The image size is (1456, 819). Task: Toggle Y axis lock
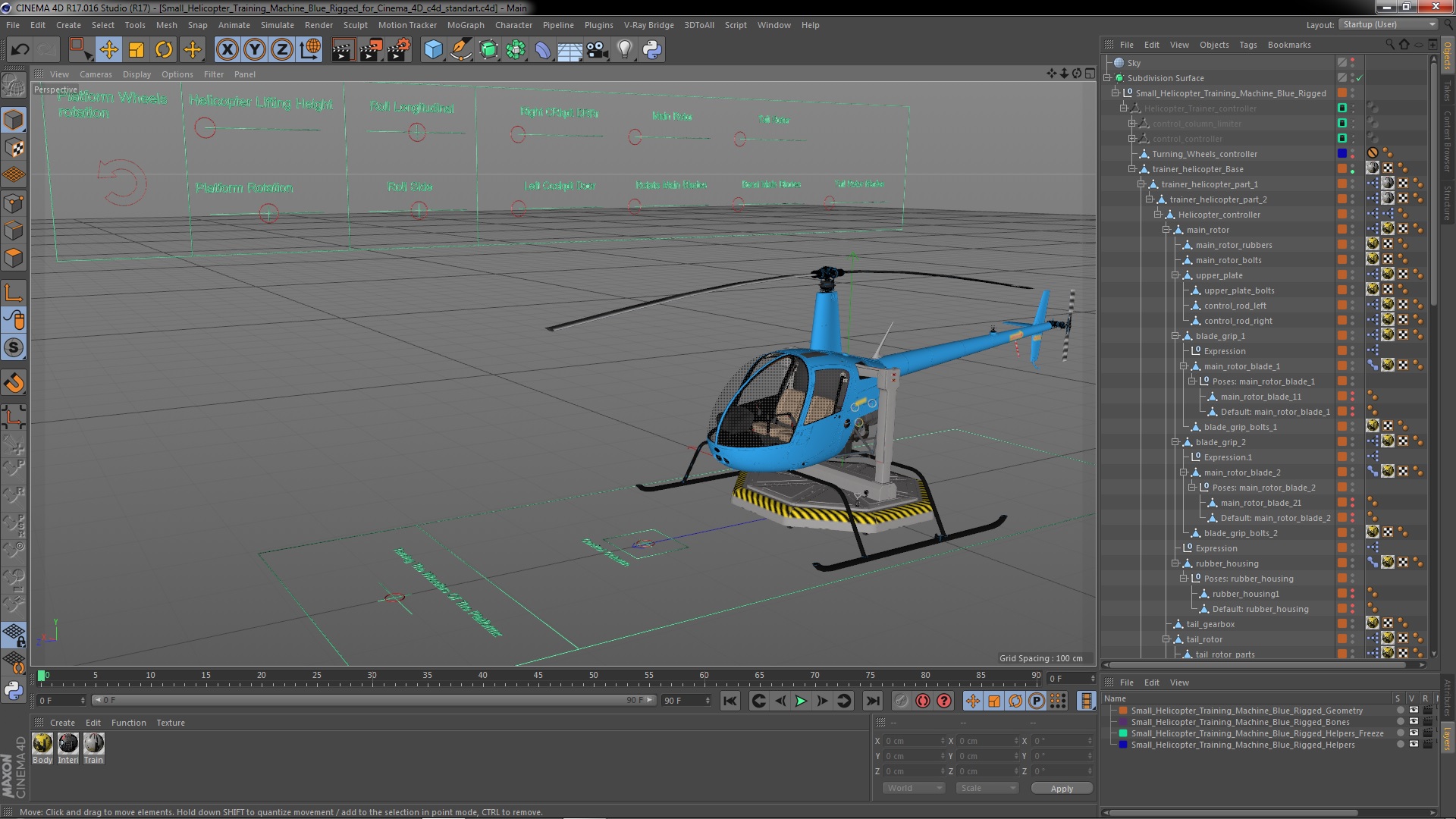pyautogui.click(x=255, y=50)
